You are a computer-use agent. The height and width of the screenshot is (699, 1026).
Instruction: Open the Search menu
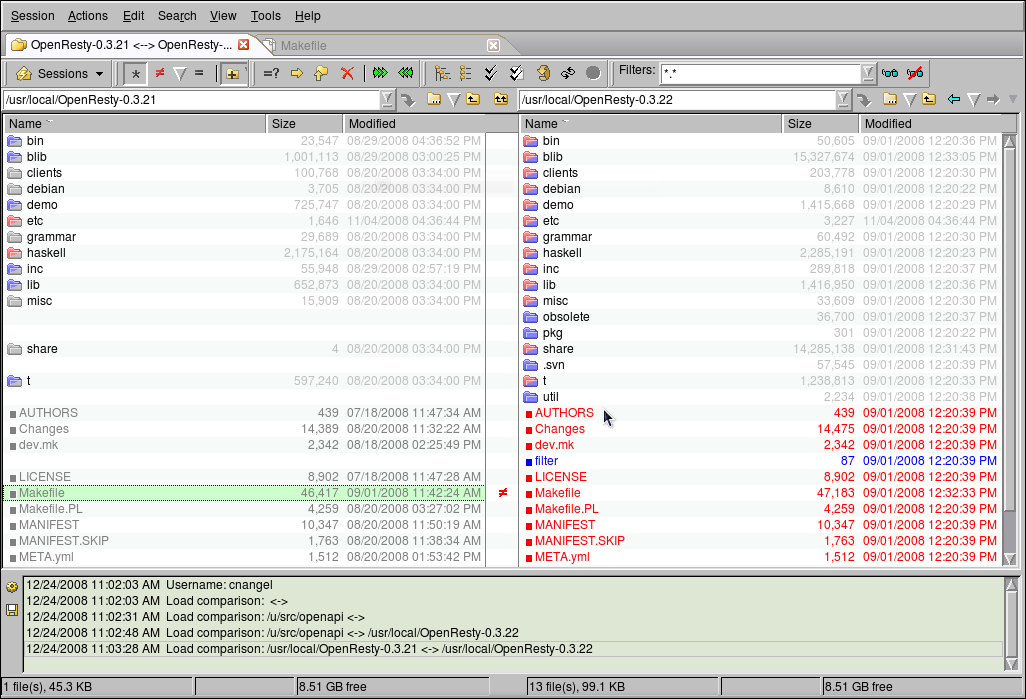[x=177, y=16]
